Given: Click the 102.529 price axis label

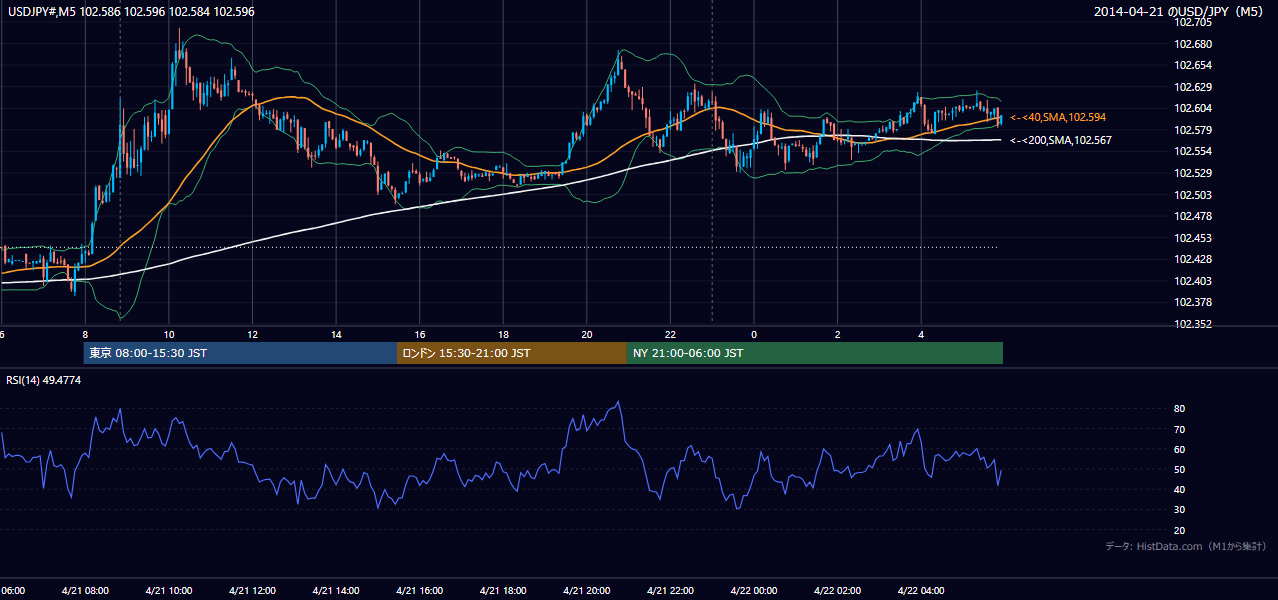Looking at the screenshot, I should pos(1192,173).
